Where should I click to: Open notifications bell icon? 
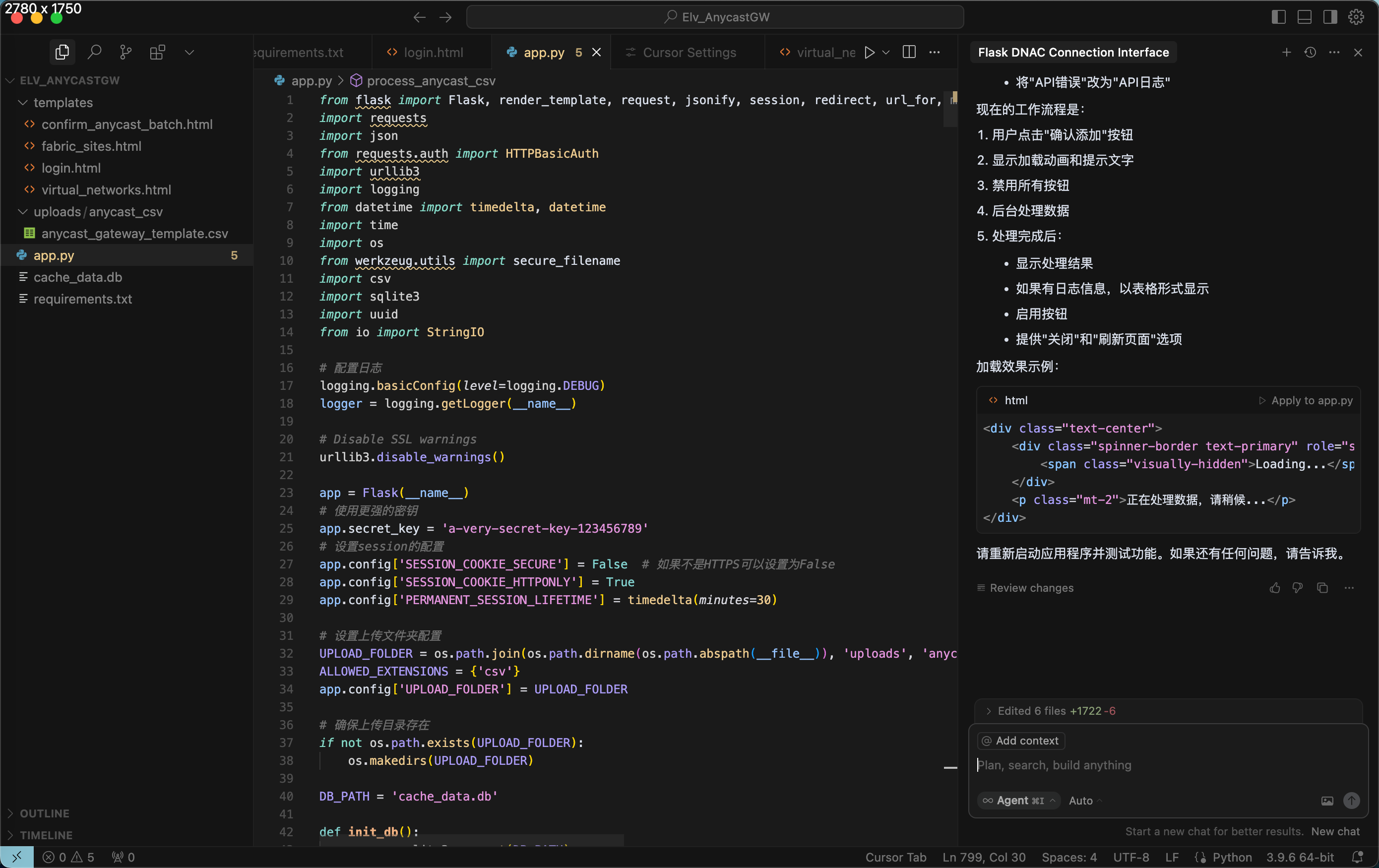coord(1357,857)
